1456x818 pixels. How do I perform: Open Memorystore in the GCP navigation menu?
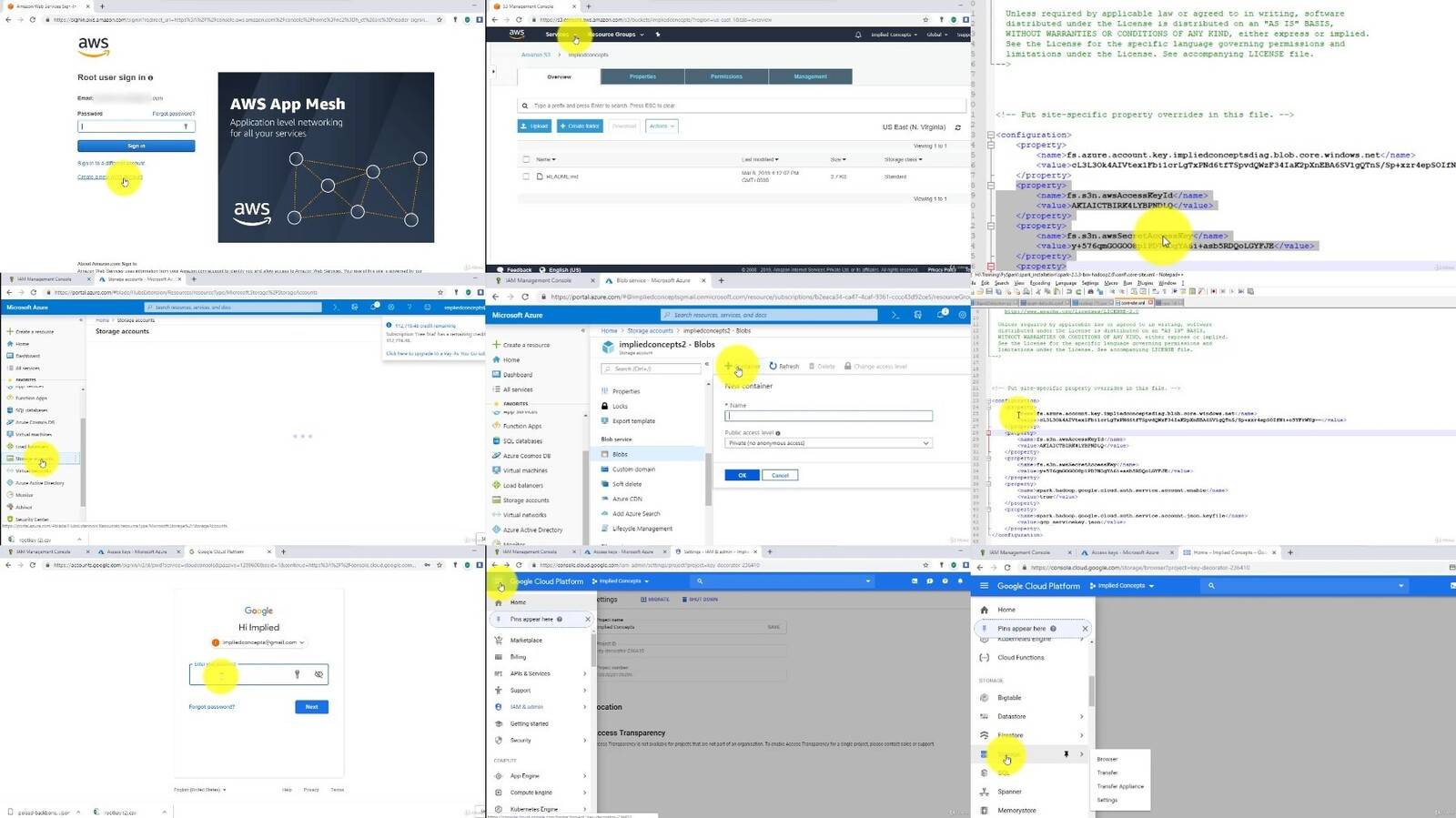click(x=1007, y=810)
